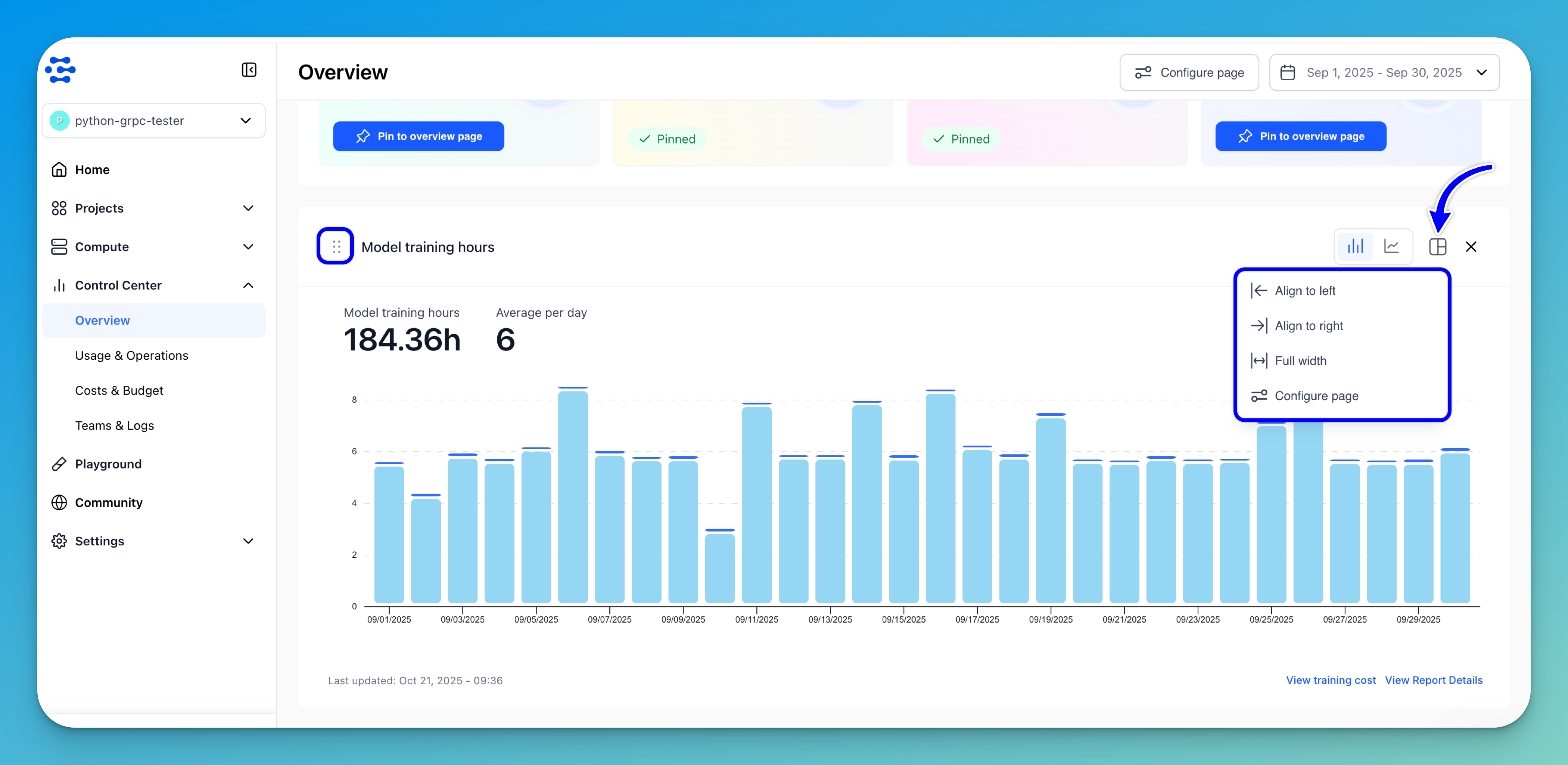Switch chart to line view
The image size is (1568, 765).
click(x=1391, y=247)
